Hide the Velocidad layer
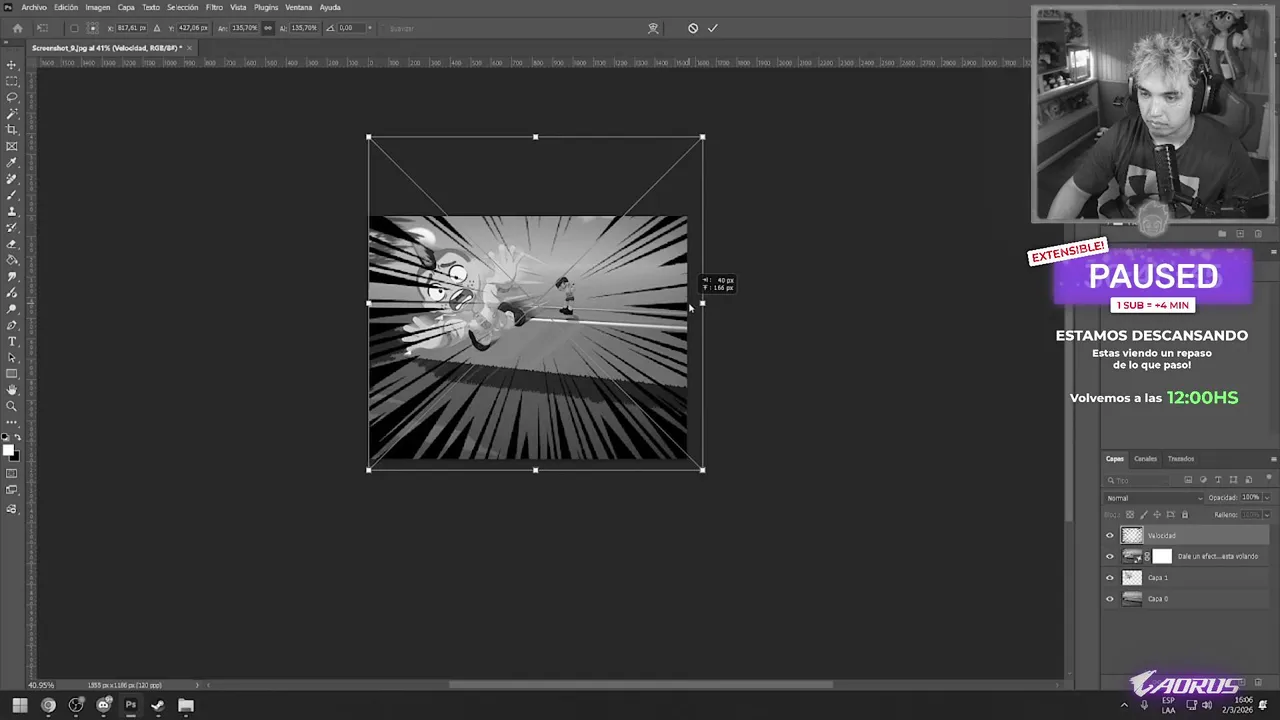The width and height of the screenshot is (1280, 720). [x=1109, y=536]
